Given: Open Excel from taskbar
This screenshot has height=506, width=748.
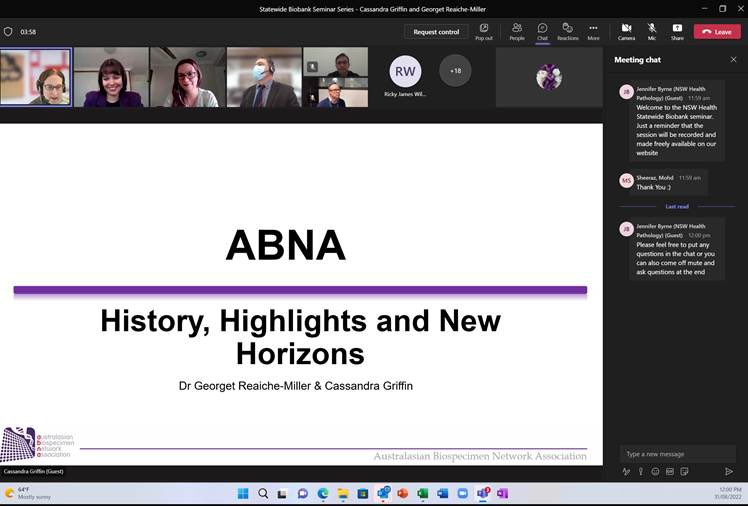Looking at the screenshot, I should pyautogui.click(x=423, y=493).
